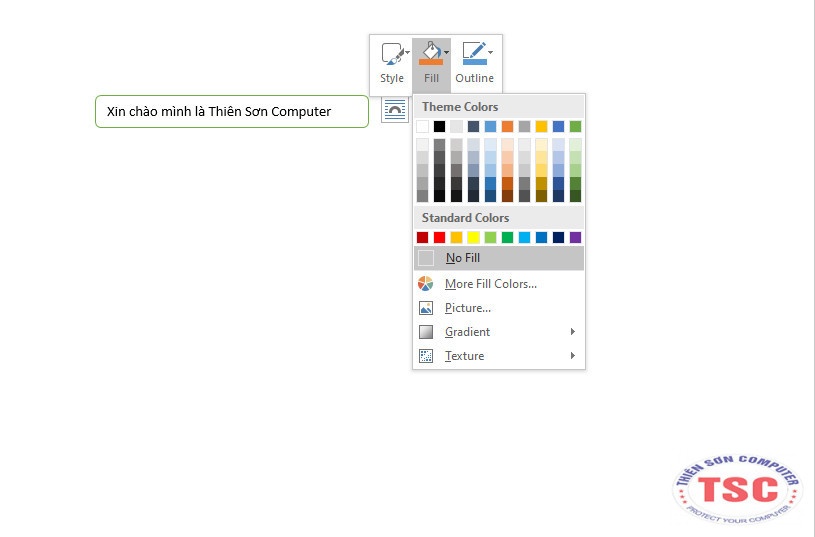Pick the purple standard color swatch

[575, 237]
